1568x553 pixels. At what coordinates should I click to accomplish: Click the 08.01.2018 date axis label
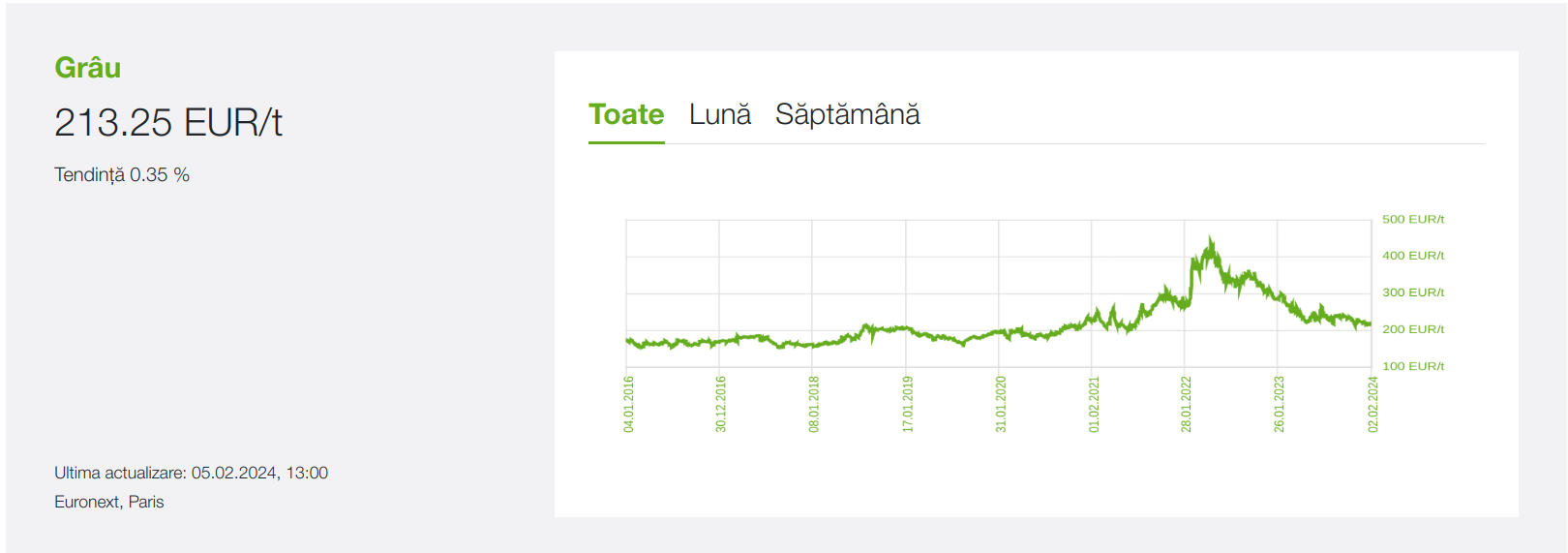point(814,404)
